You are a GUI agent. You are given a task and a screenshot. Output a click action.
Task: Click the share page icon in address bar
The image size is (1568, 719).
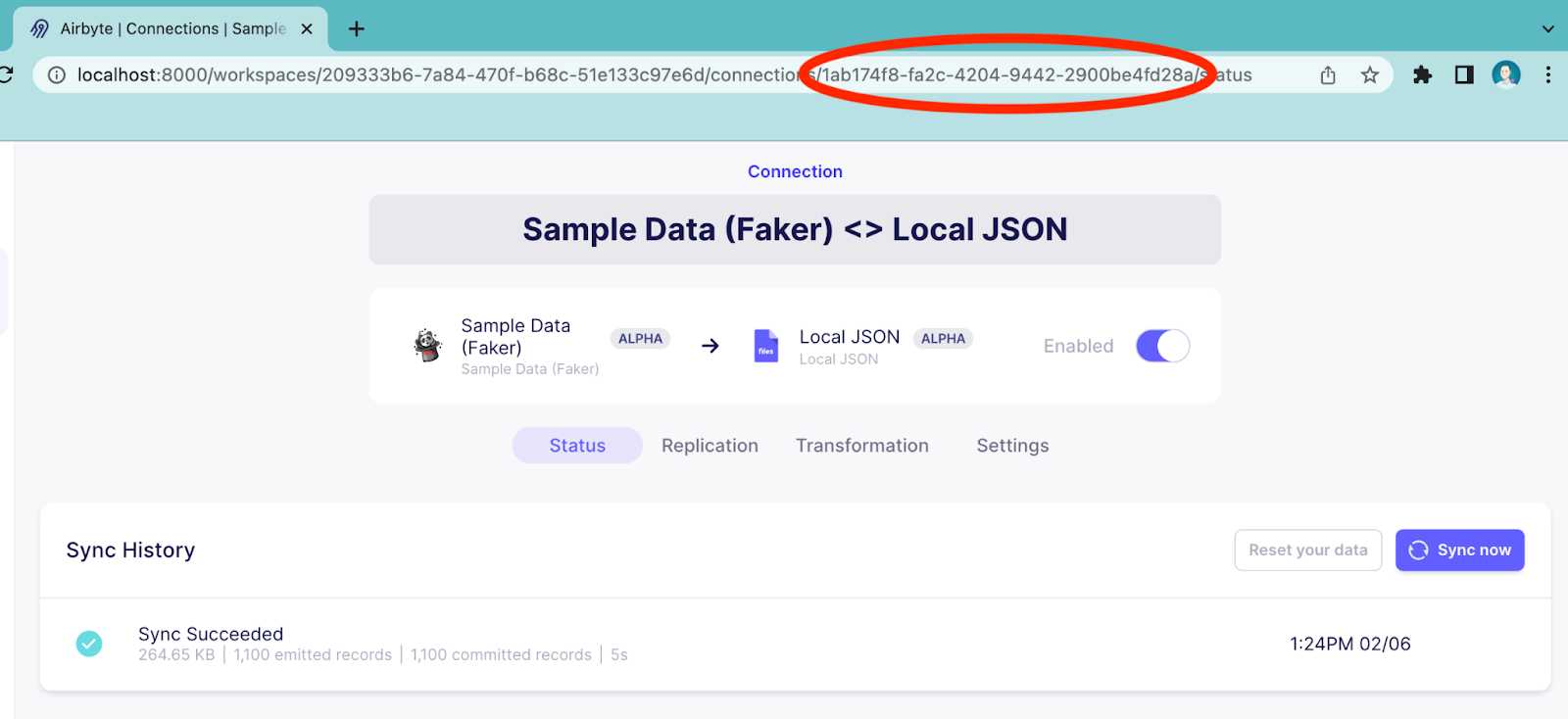[1328, 74]
